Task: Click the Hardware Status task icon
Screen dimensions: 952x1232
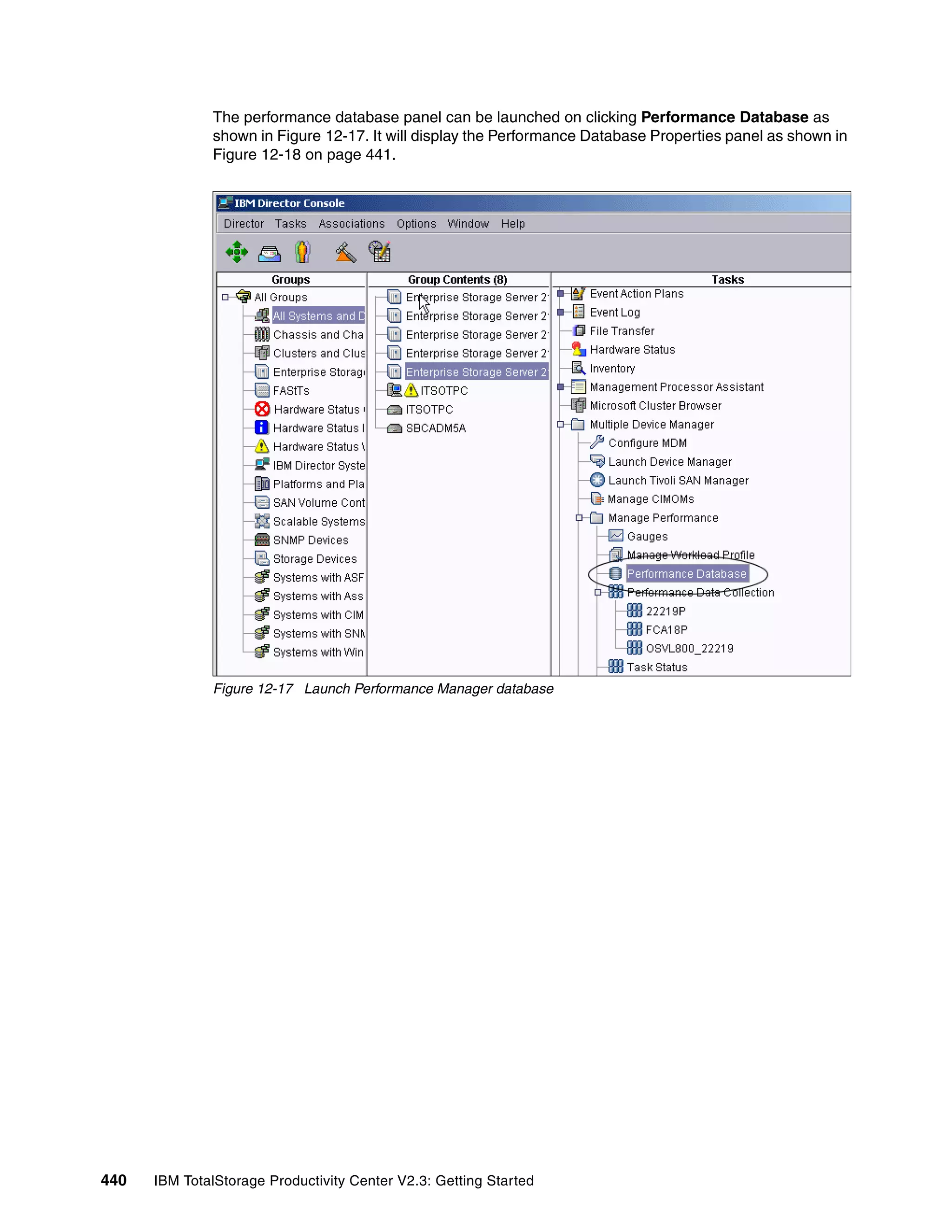Action: (x=579, y=349)
